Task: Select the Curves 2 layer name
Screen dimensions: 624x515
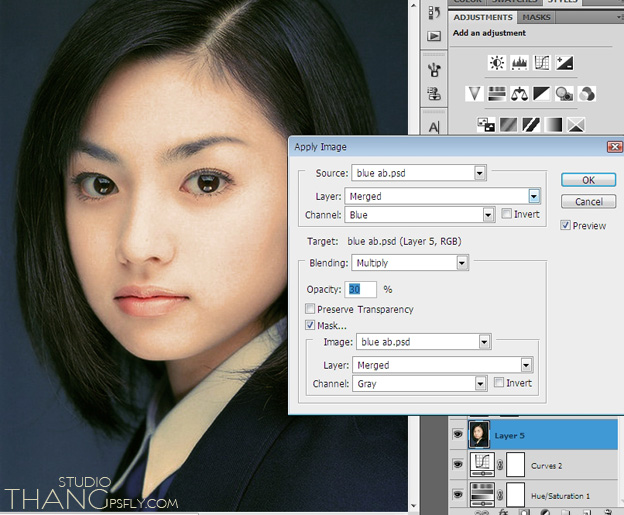Action: 546,466
